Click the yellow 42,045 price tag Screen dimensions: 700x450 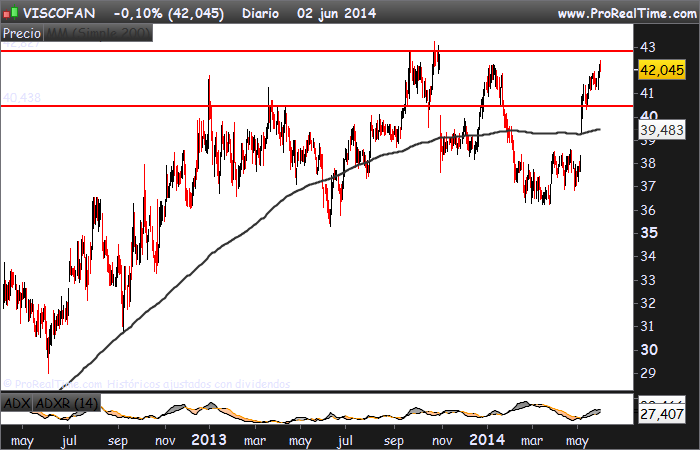pos(662,70)
